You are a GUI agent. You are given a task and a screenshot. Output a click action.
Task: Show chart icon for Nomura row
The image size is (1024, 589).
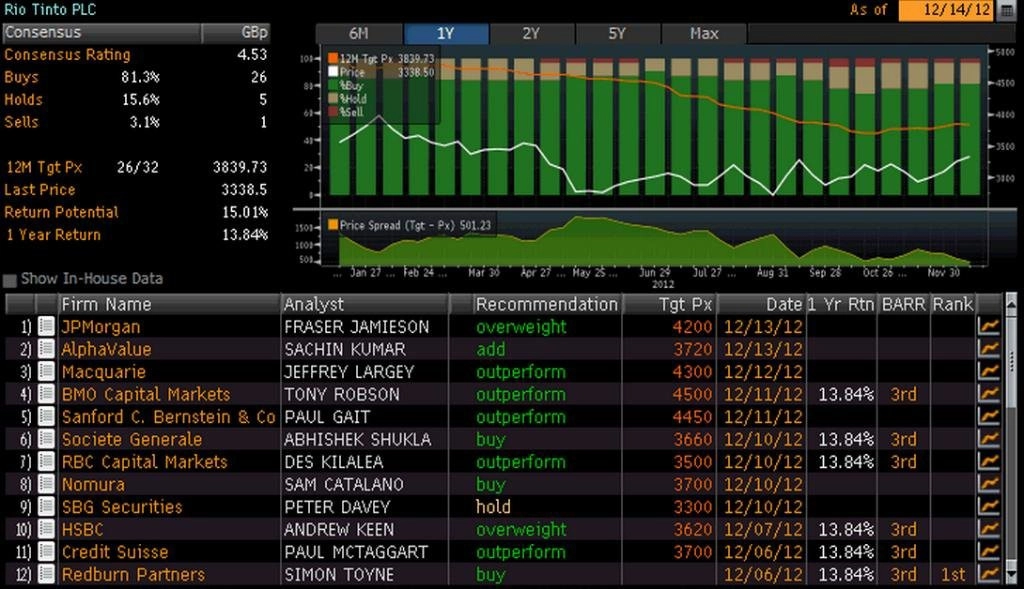click(989, 484)
